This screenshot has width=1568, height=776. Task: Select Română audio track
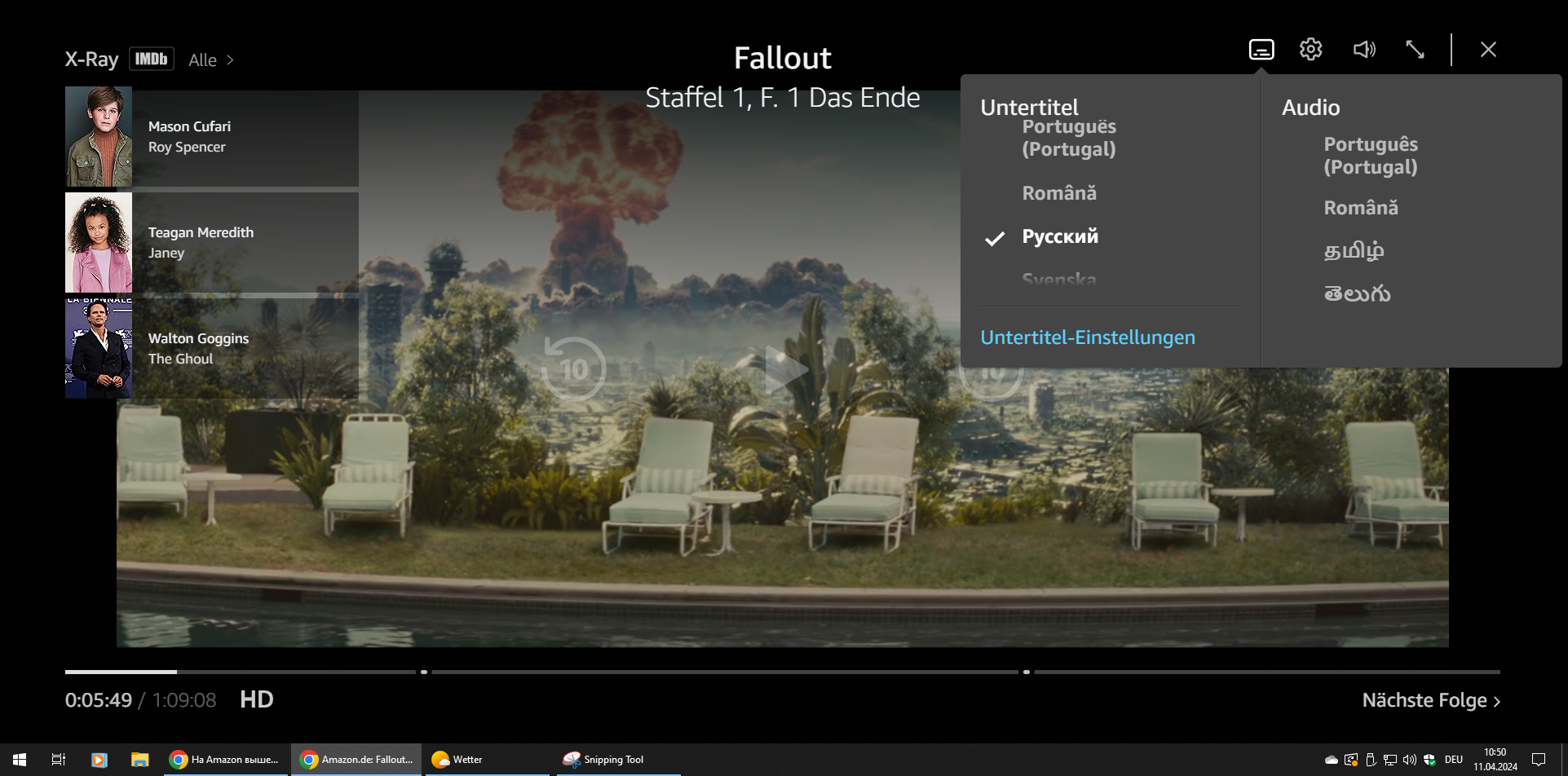[1361, 208]
